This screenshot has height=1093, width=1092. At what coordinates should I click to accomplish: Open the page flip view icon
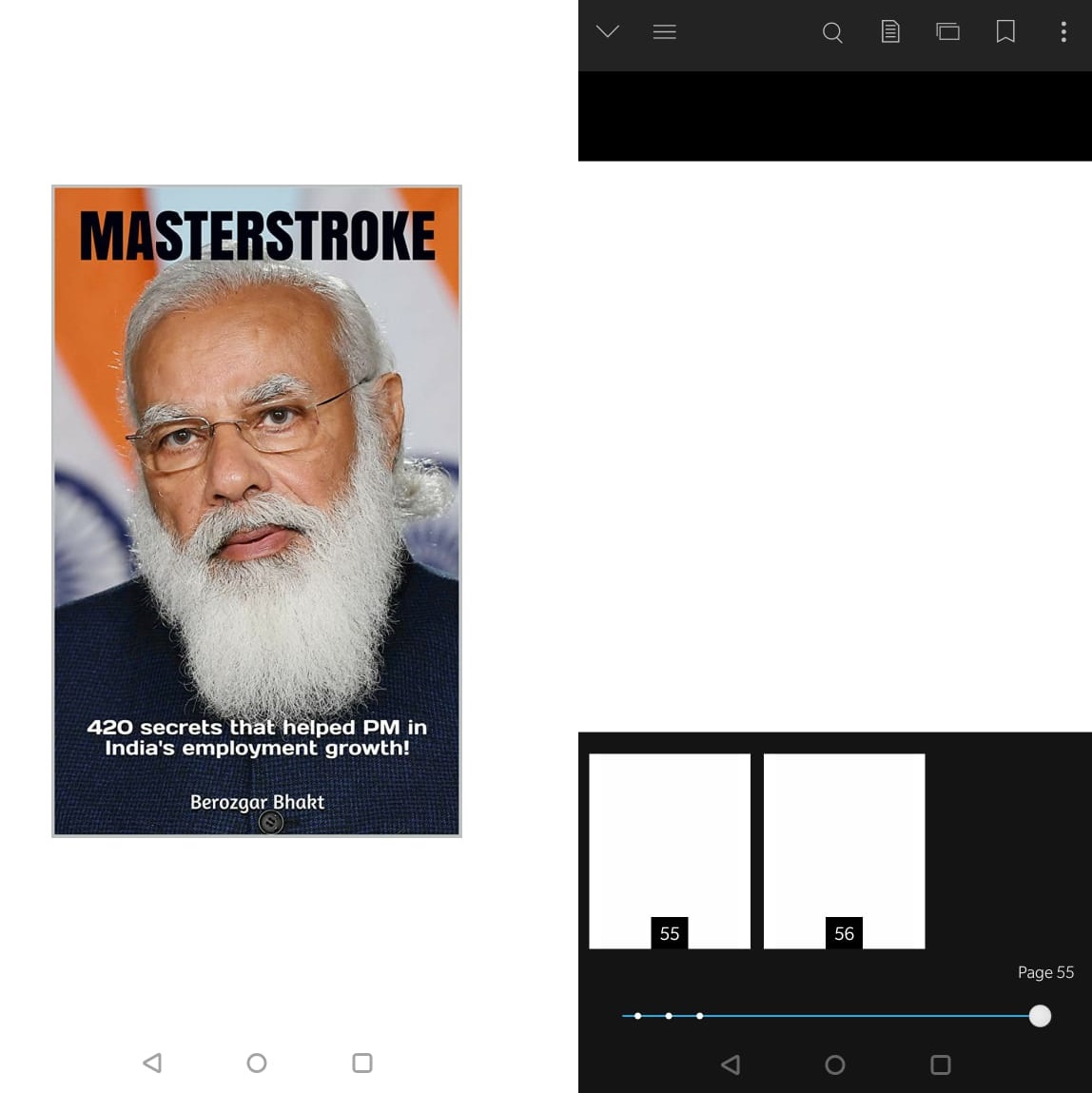947,31
